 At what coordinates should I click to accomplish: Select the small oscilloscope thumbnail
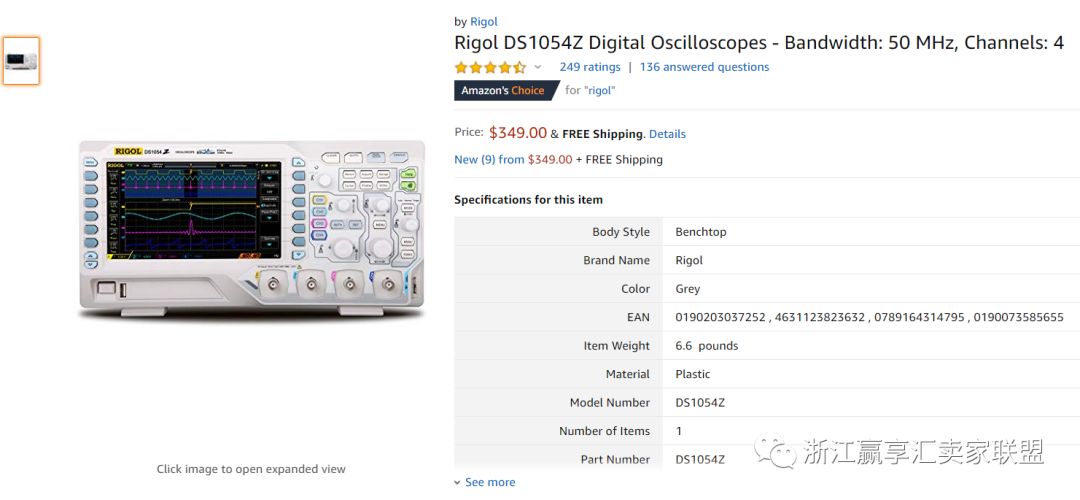pos(21,61)
